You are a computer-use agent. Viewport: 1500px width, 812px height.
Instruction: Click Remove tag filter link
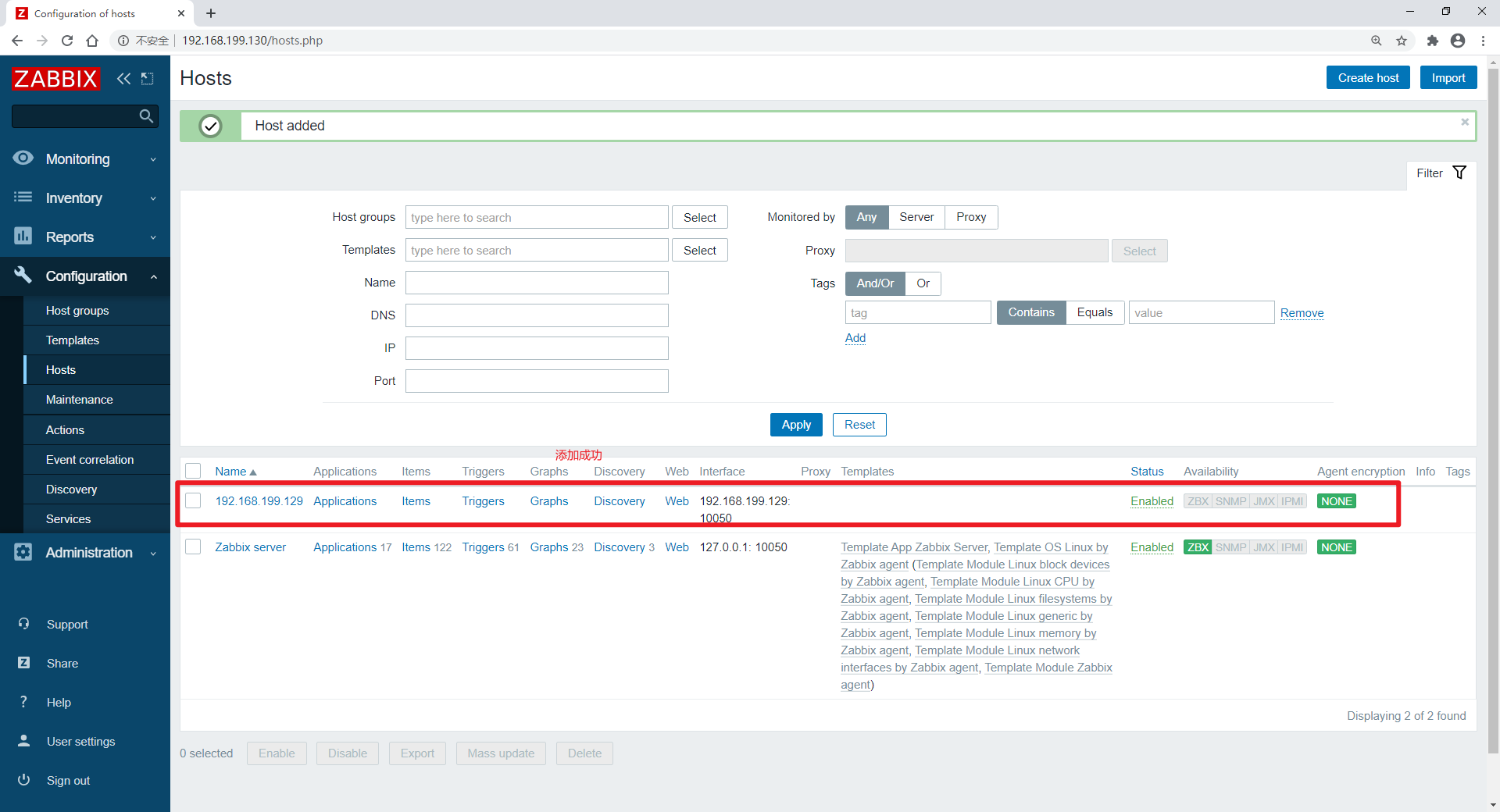tap(1302, 312)
